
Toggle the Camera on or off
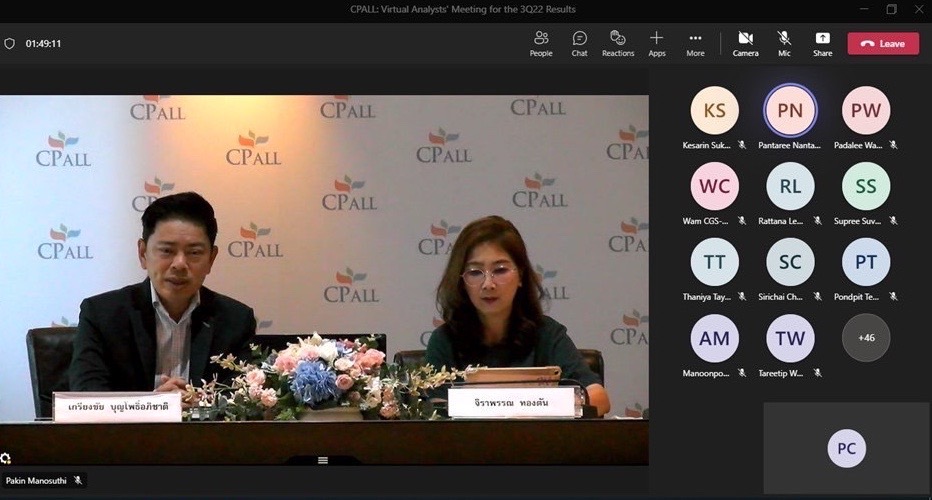[745, 43]
